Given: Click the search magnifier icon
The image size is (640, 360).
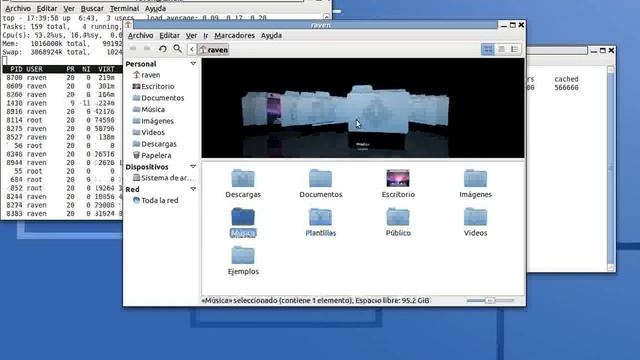Looking at the screenshot, I should tap(177, 49).
